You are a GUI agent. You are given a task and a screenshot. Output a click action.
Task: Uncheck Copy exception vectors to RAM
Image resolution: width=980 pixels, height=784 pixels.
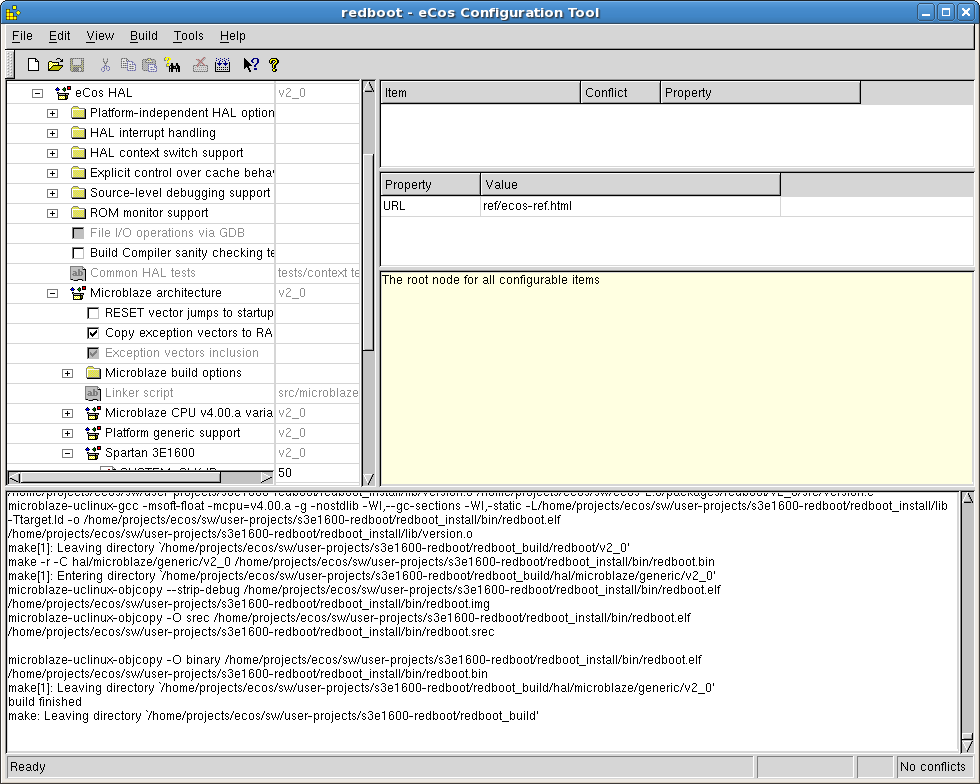click(x=94, y=333)
